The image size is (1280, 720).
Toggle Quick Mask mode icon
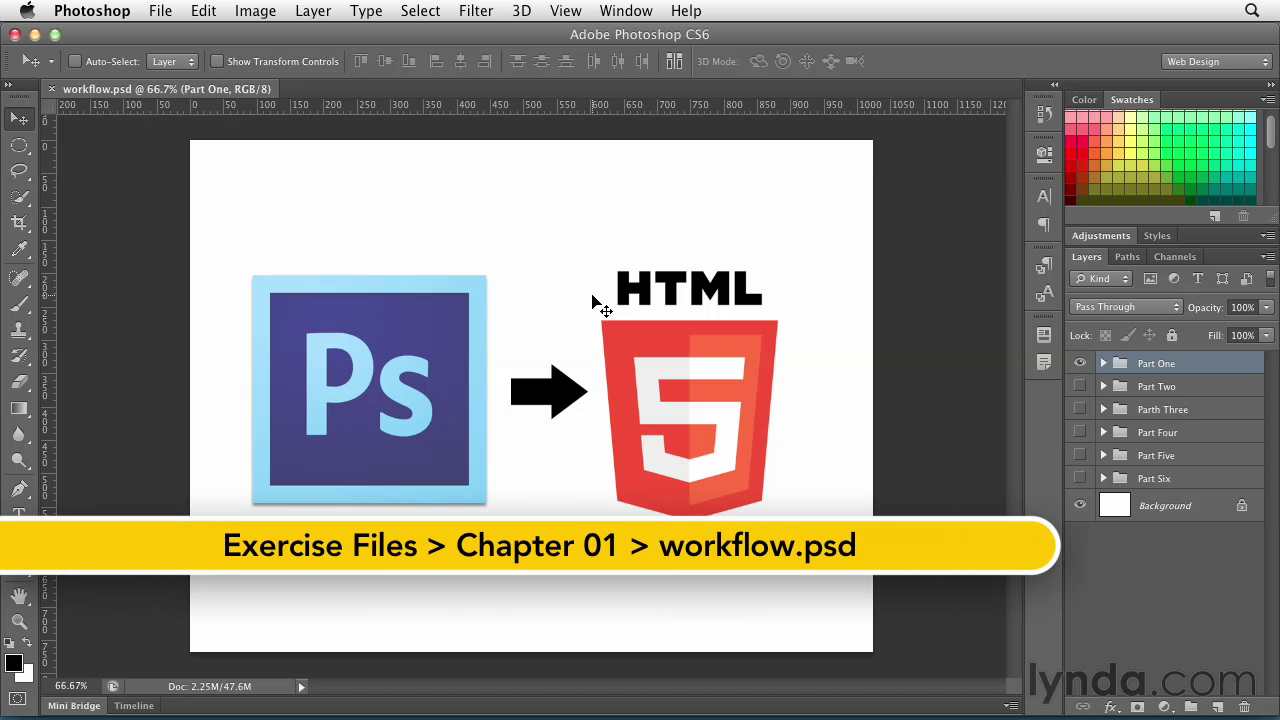pyautogui.click(x=18, y=699)
